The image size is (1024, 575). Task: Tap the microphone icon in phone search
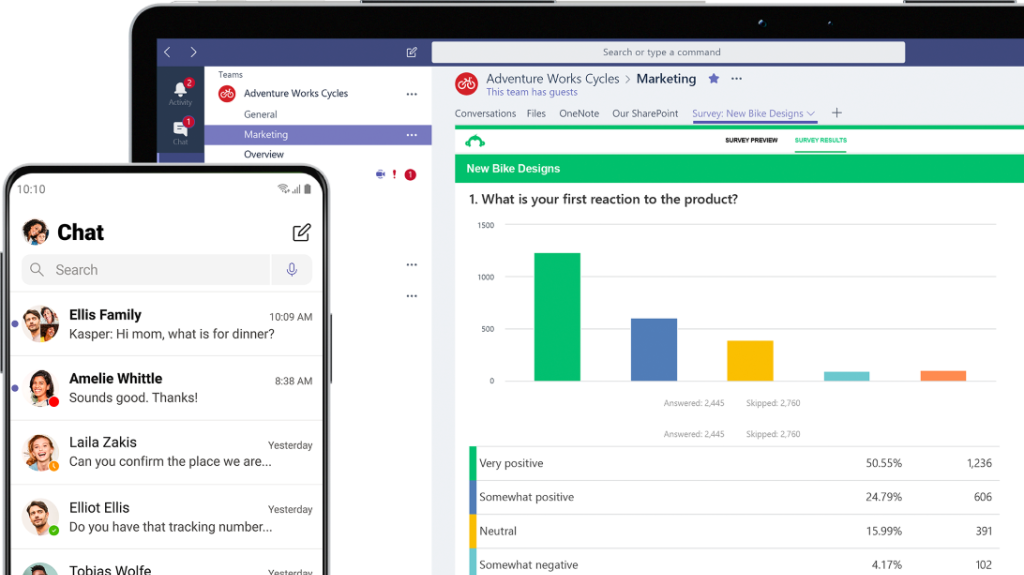coord(292,270)
